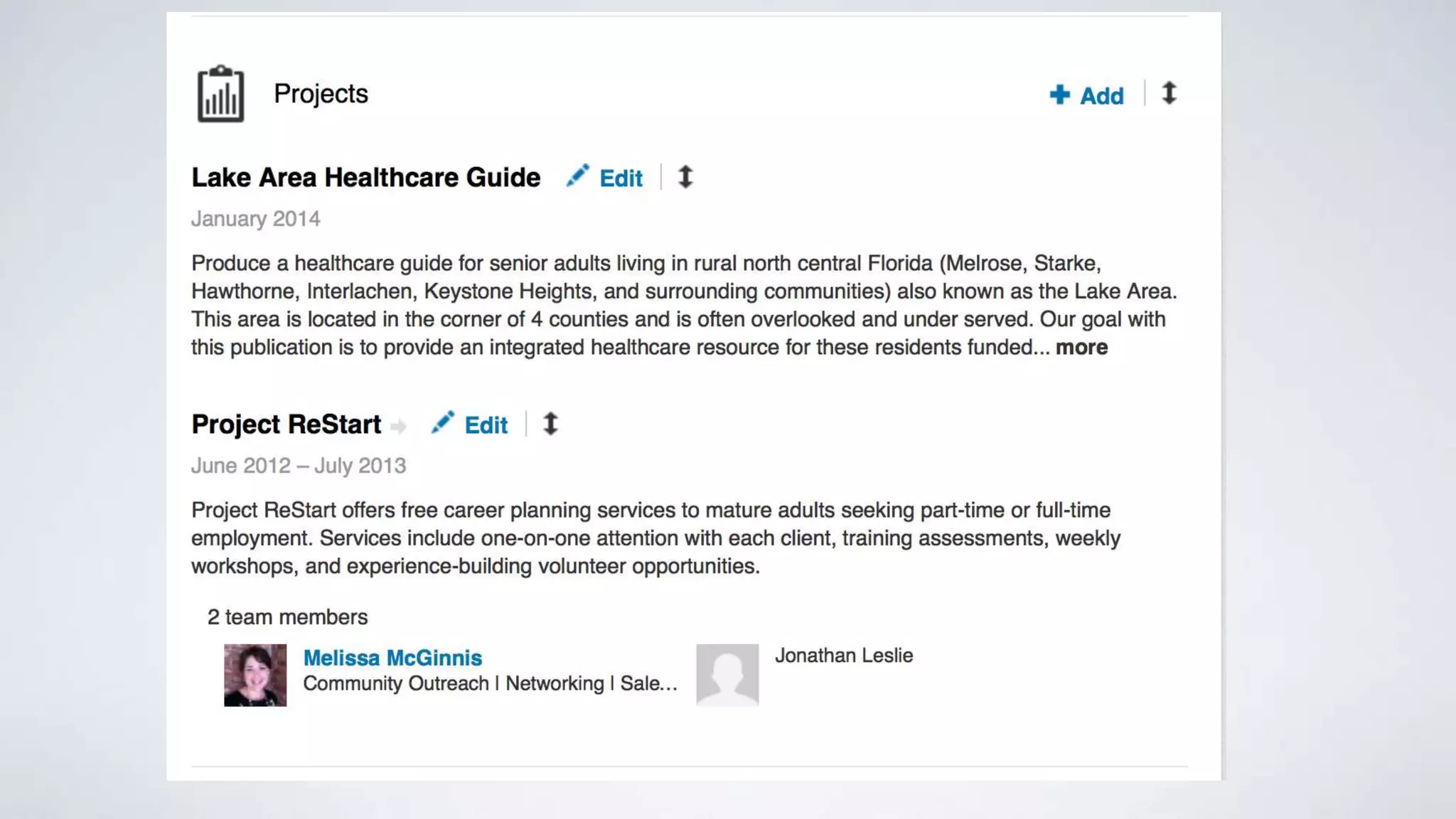This screenshot has height=819, width=1456.
Task: Click pencil icon beside Lake Area Healthcare Guide
Action: click(x=577, y=176)
